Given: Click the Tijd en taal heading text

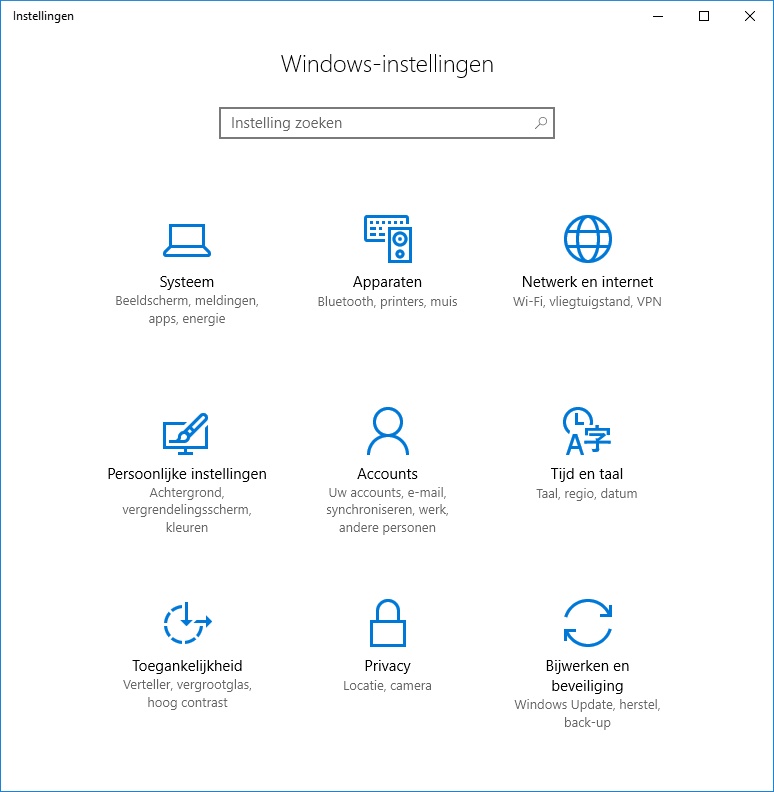Looking at the screenshot, I should (587, 474).
